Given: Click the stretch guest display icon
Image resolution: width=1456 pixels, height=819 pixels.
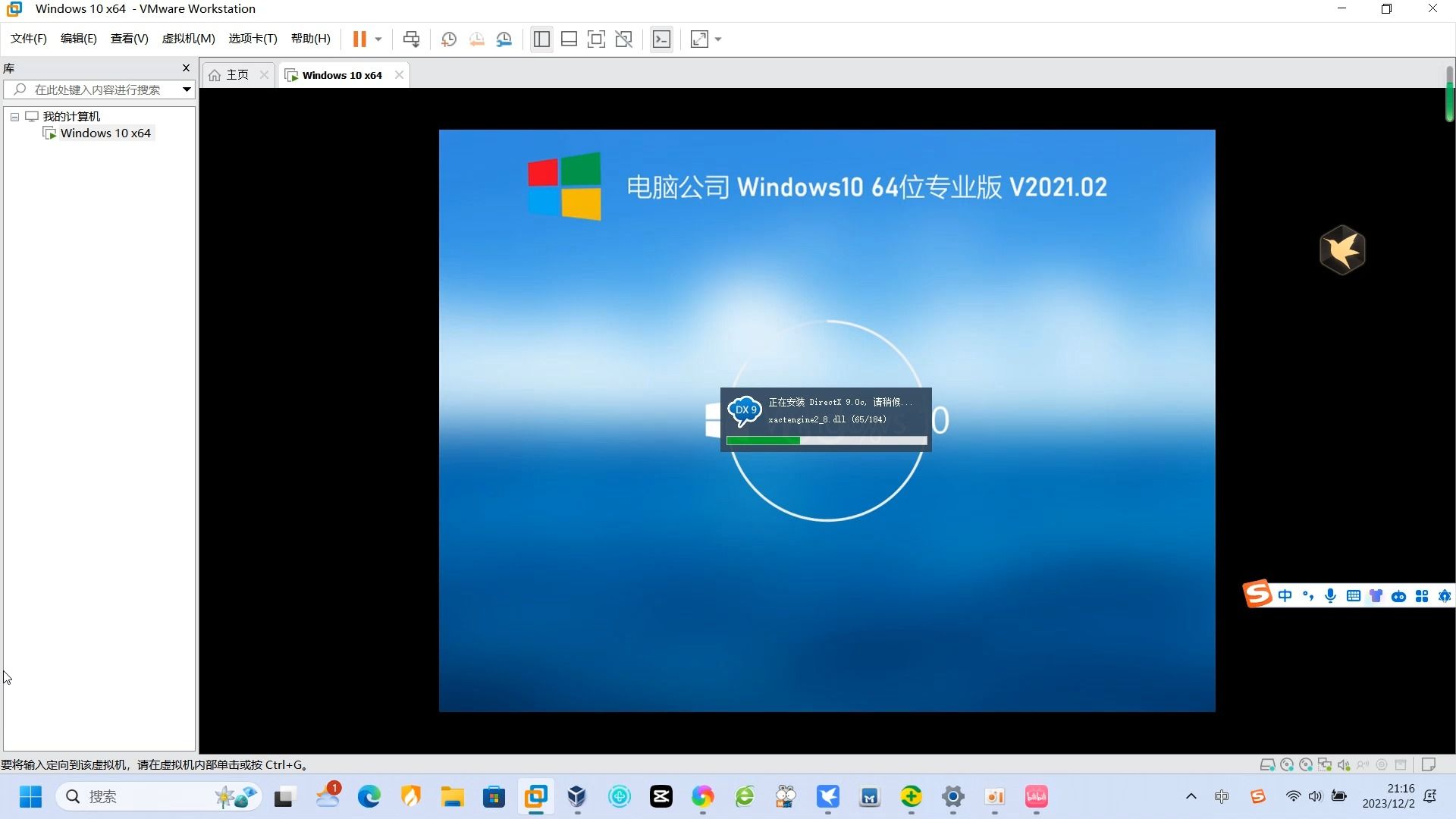Looking at the screenshot, I should pos(699,39).
